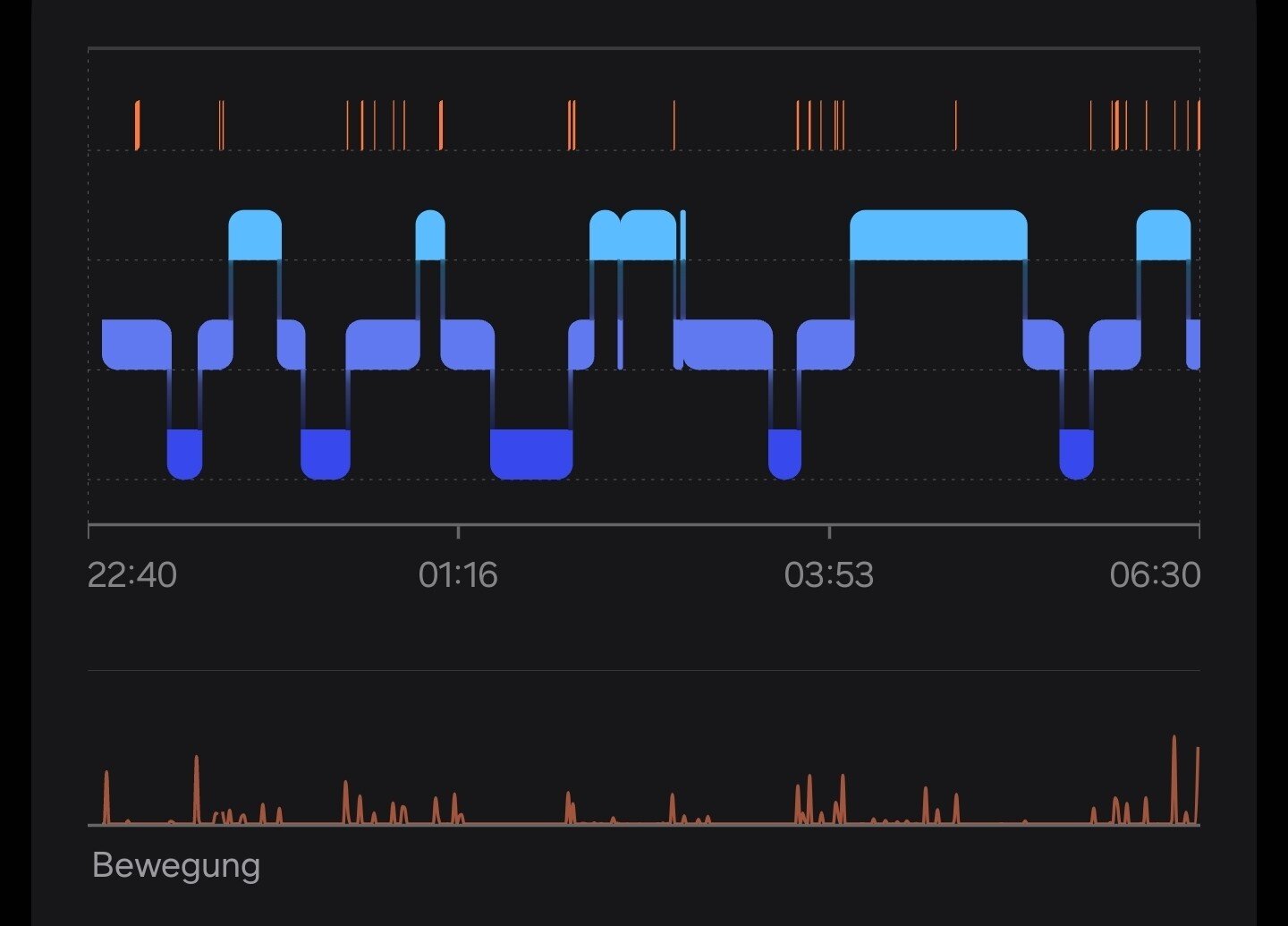
Task: Select the 03:53 time axis label
Action: (x=829, y=574)
